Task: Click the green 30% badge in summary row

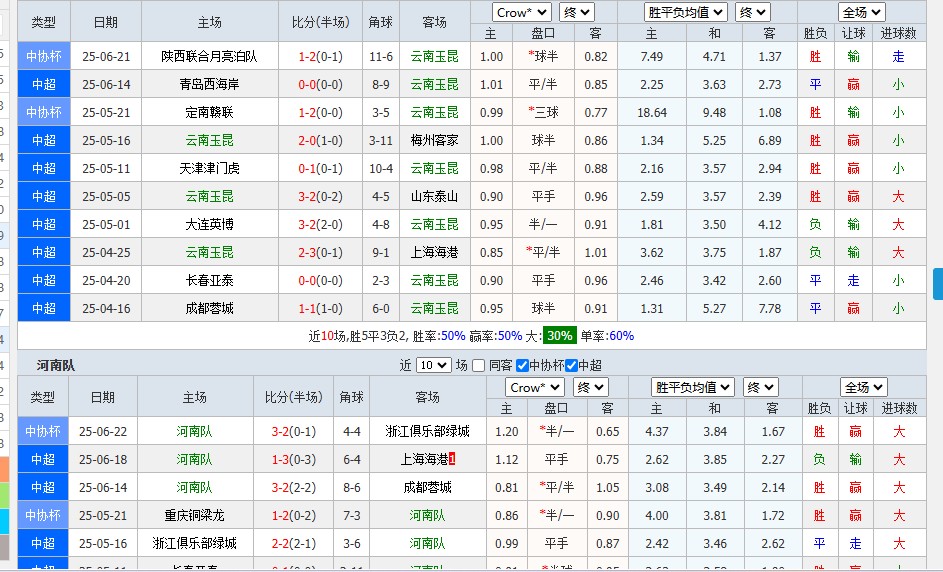Action: [x=559, y=336]
